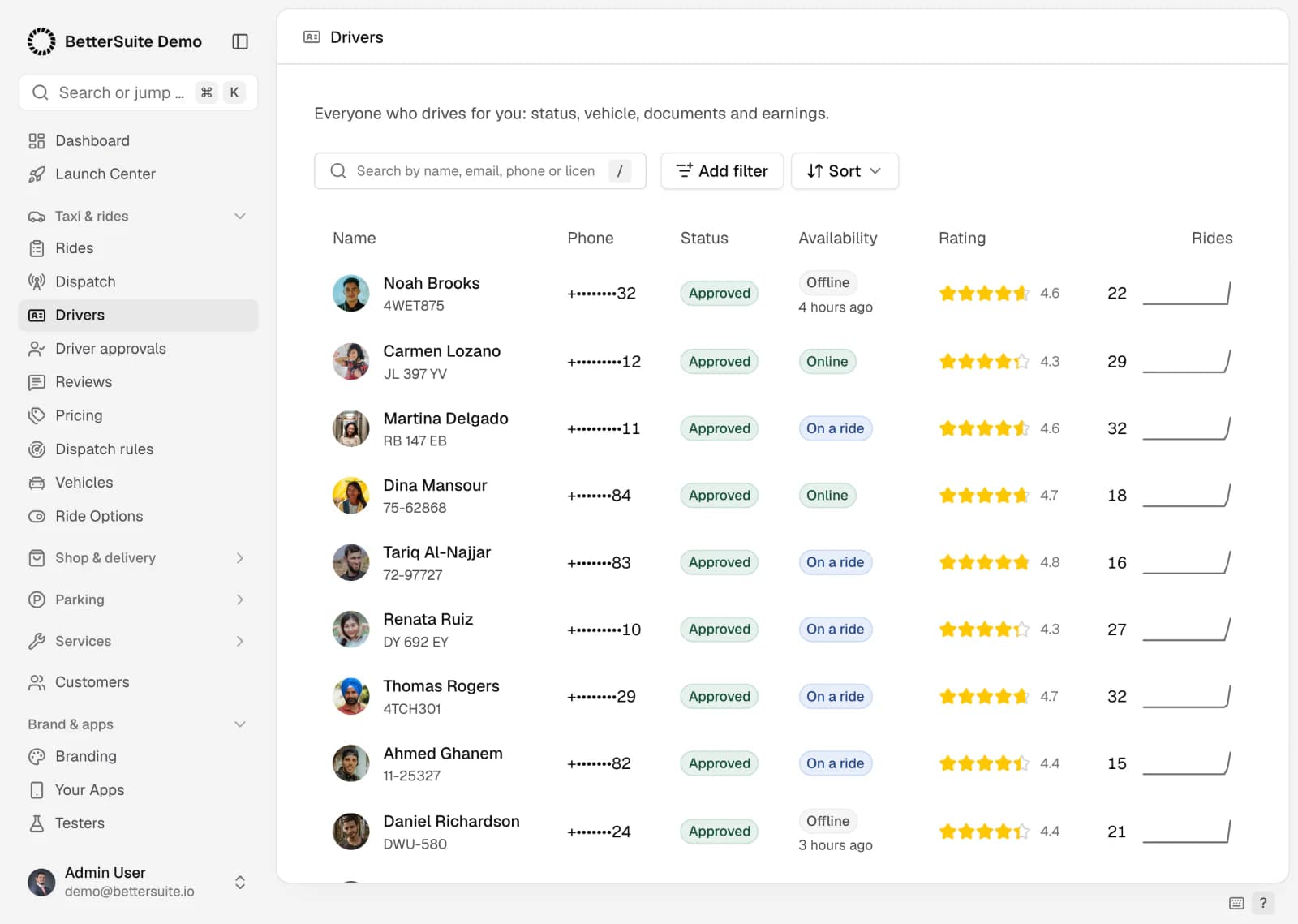The height and width of the screenshot is (924, 1298).
Task: Collapse the Taxi & rides section
Action: coord(240,216)
